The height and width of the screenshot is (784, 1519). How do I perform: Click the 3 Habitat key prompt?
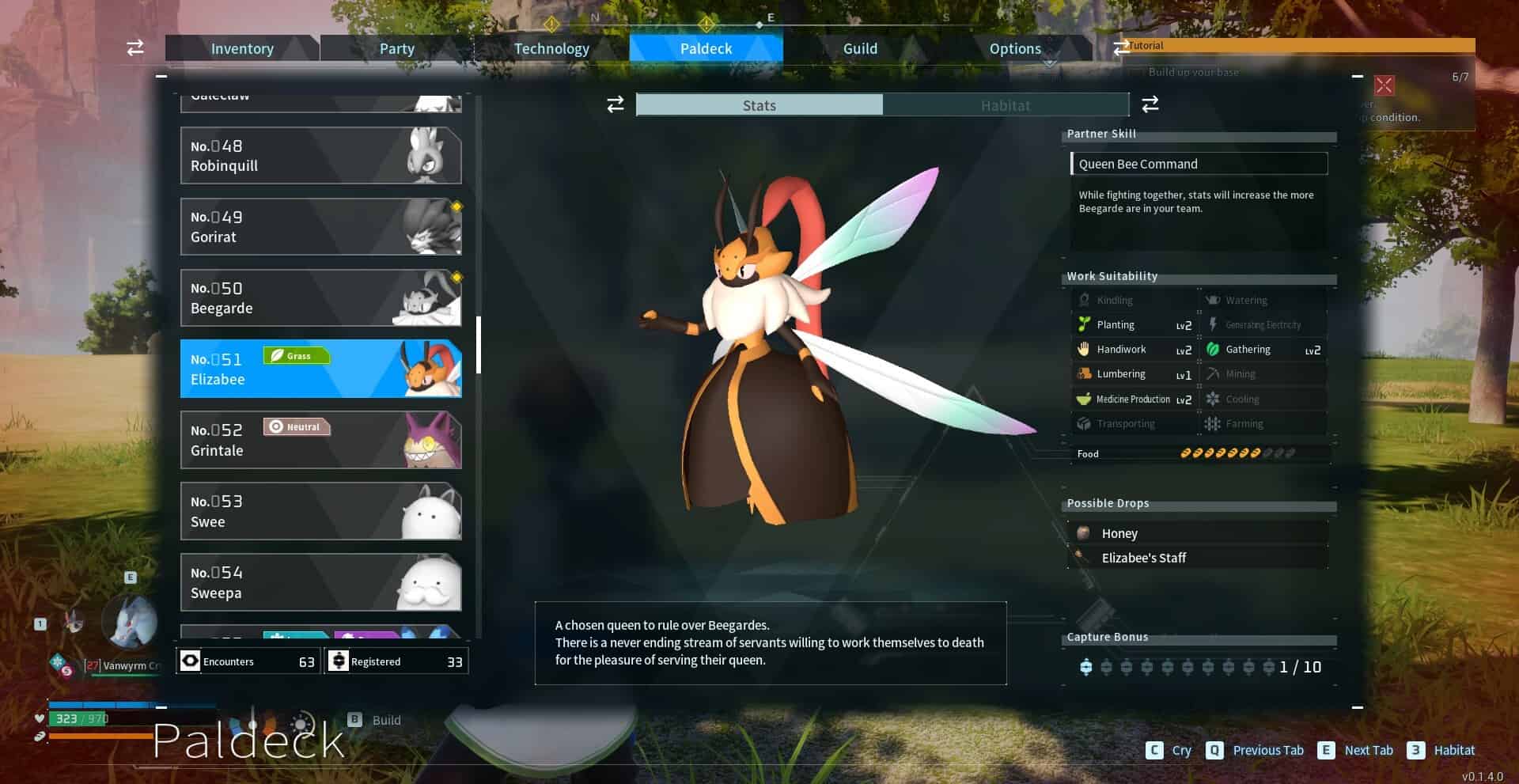pos(1441,750)
